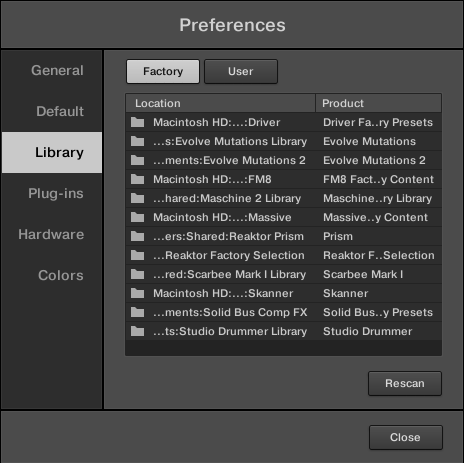
Task: Click folder icon for FM8 location
Action: click(x=137, y=179)
